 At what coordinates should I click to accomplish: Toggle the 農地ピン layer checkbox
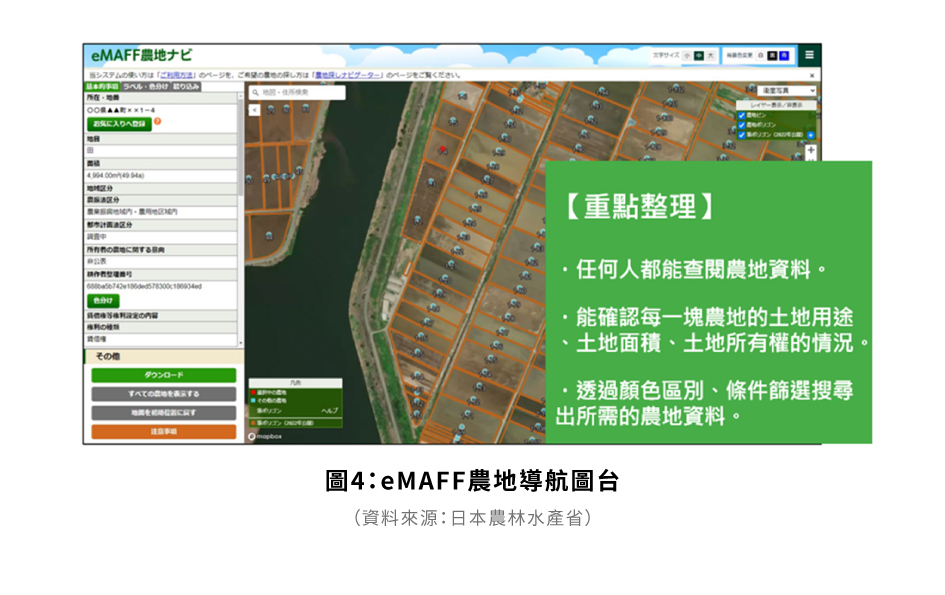741,115
